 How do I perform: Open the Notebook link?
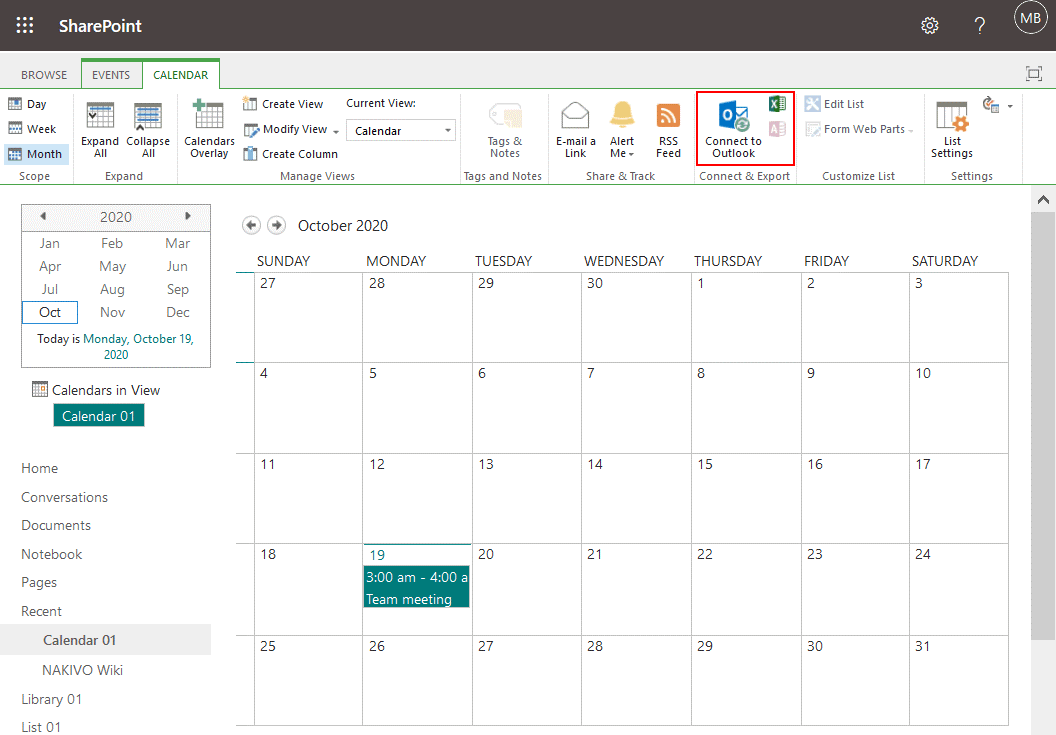click(x=51, y=553)
